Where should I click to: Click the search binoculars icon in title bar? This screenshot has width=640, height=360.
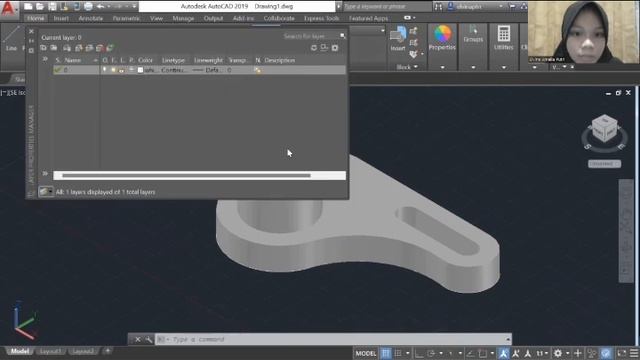click(438, 7)
